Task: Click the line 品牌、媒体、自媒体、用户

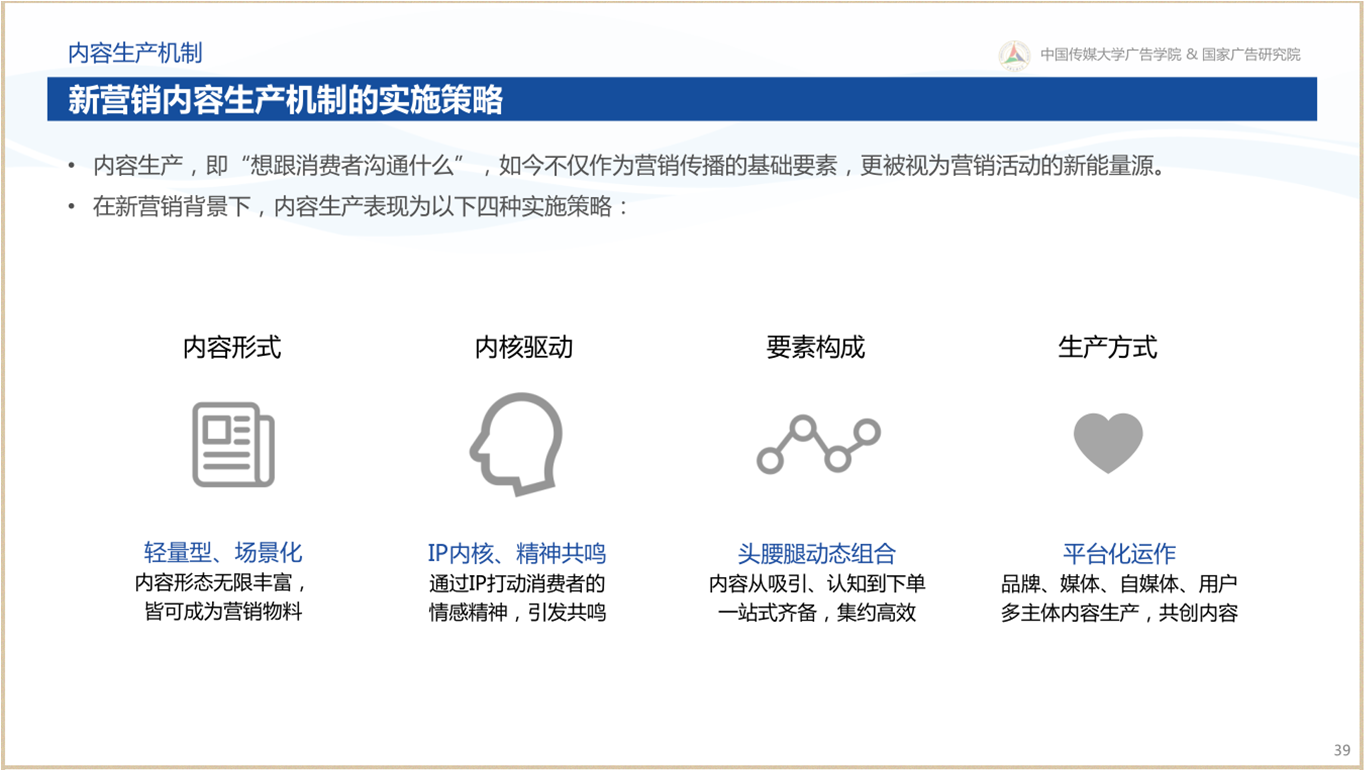Action: (x=1119, y=583)
